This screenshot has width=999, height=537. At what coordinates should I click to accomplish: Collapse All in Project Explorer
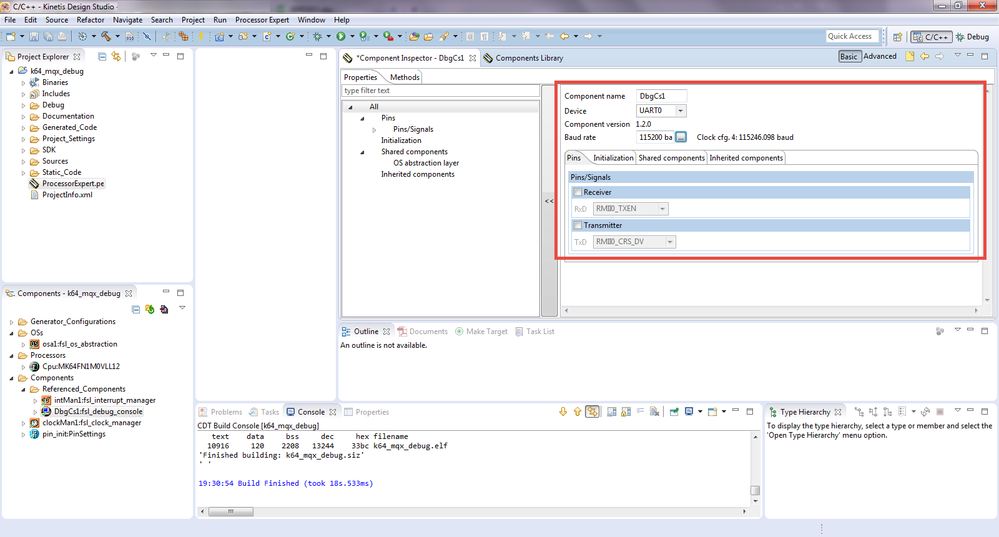click(x=102, y=57)
